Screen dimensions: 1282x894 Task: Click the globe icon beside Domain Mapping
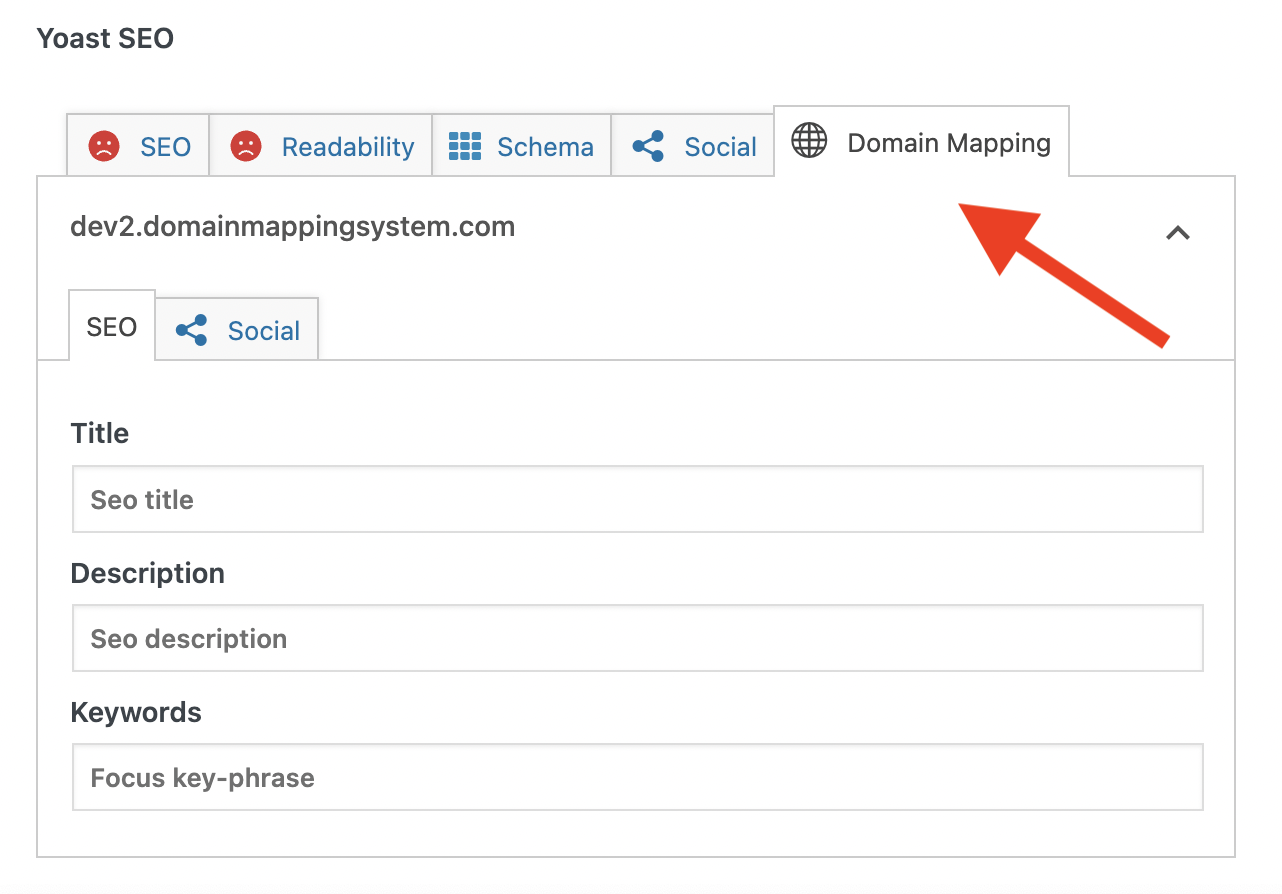[809, 142]
